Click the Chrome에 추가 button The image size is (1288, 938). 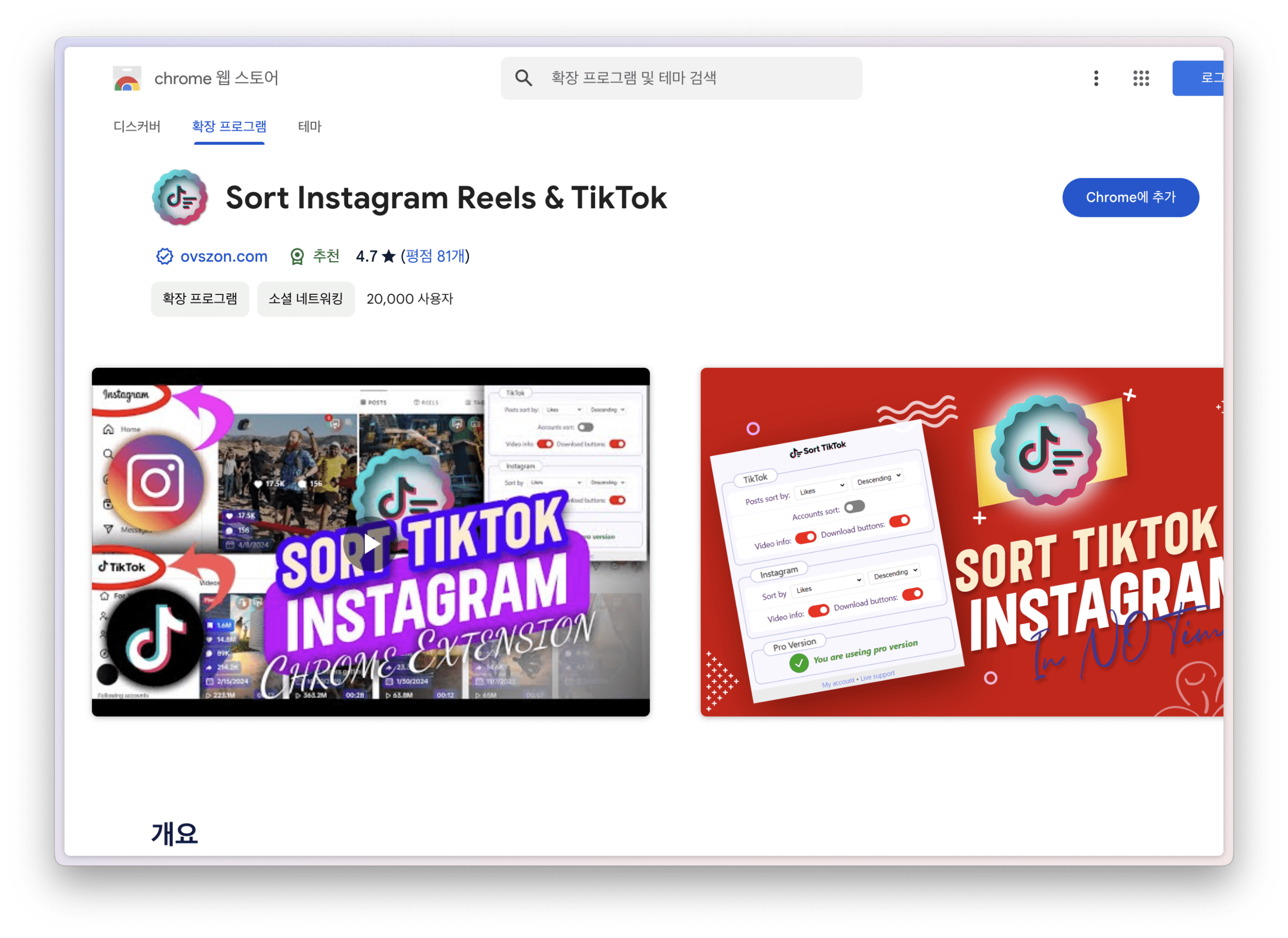click(1130, 197)
